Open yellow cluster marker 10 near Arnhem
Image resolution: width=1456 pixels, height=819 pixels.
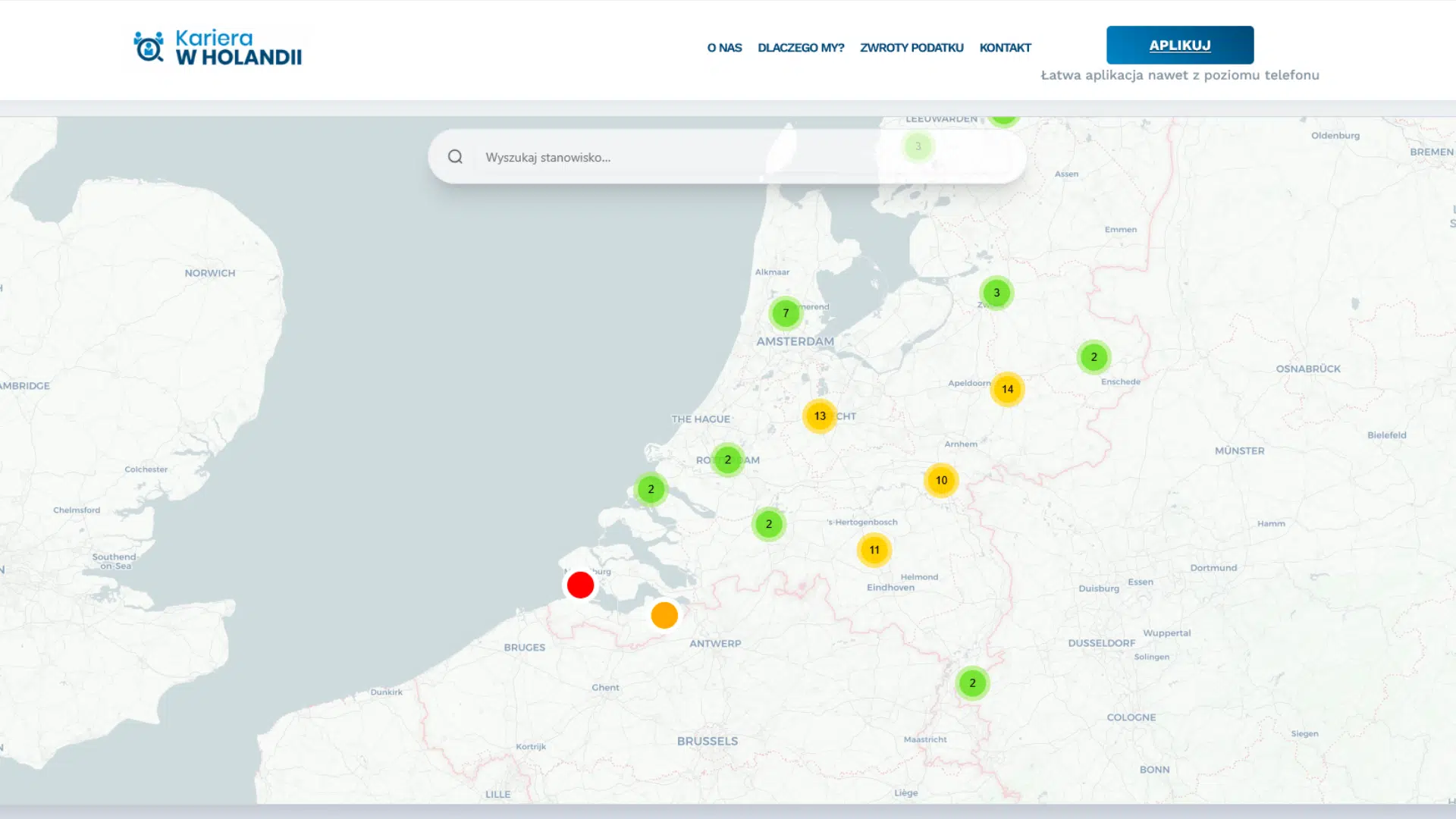tap(941, 480)
